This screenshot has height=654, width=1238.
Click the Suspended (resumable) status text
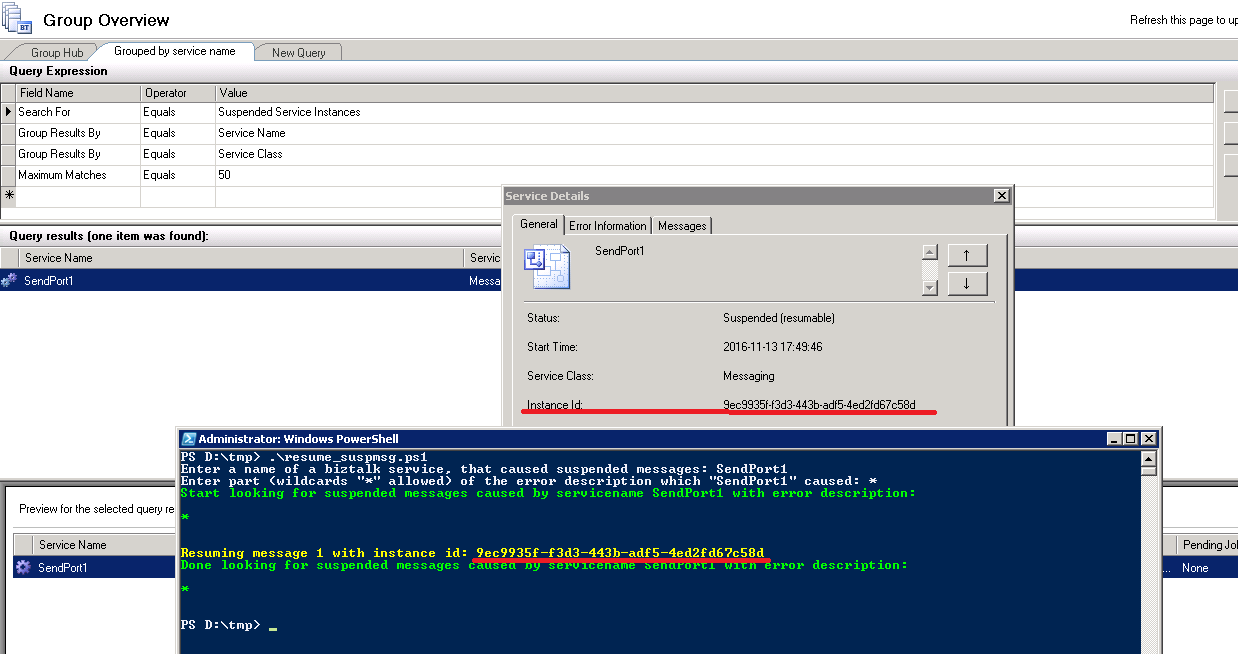[x=779, y=318]
